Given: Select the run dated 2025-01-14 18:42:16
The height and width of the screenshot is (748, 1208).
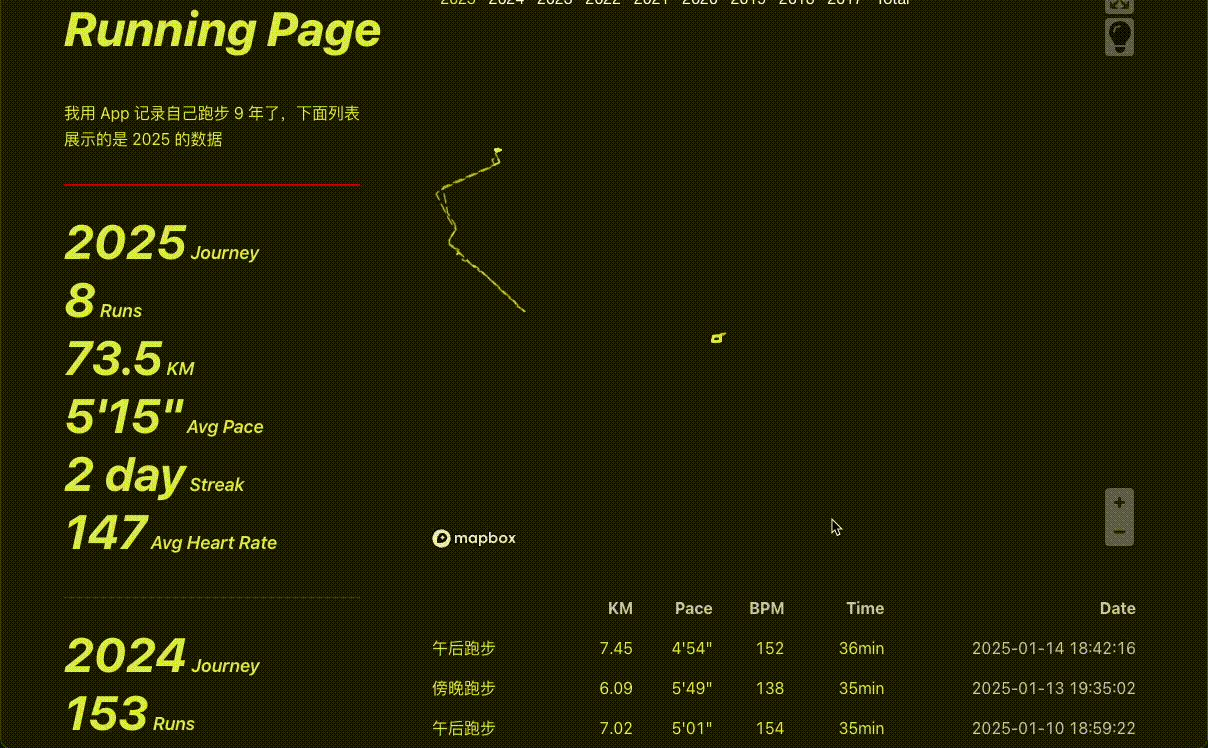Looking at the screenshot, I should point(1053,648).
